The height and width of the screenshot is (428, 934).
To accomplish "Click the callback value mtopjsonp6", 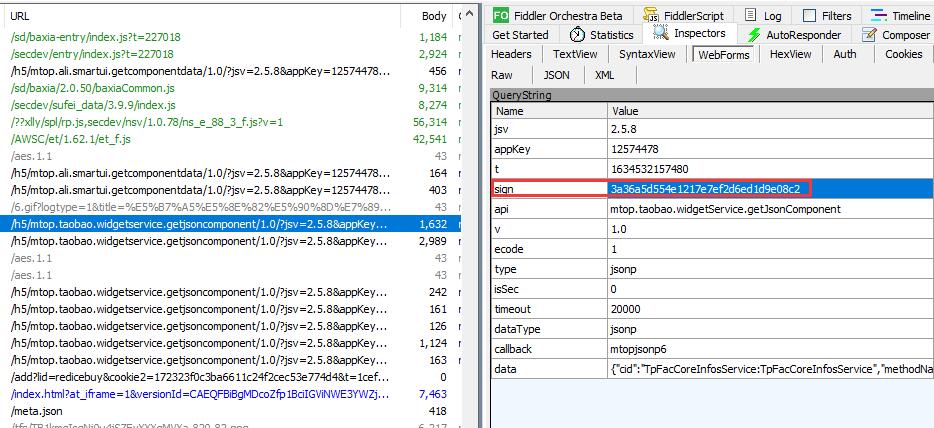I will pyautogui.click(x=771, y=349).
